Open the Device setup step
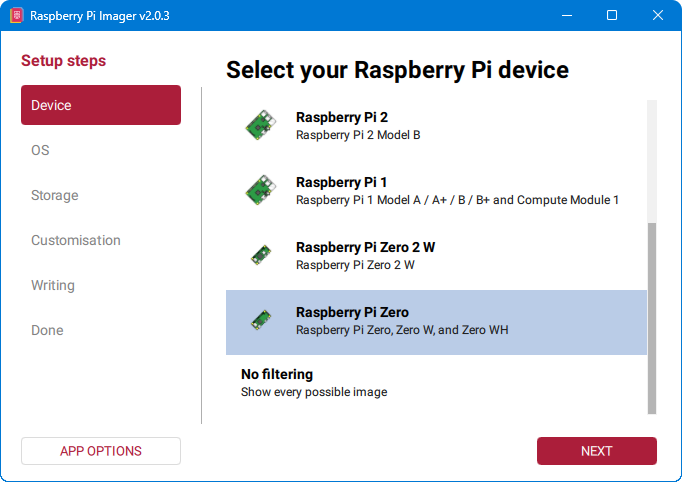The image size is (682, 482). coord(101,105)
